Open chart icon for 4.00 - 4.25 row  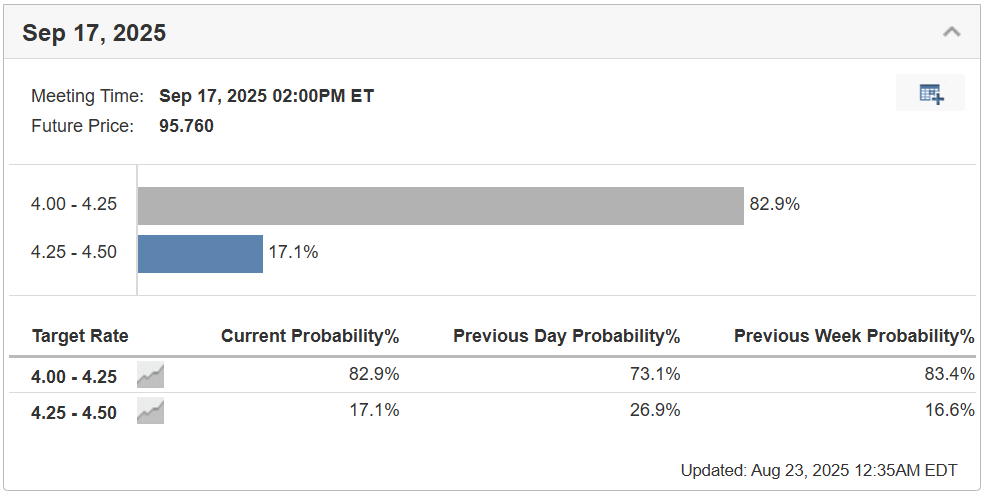(x=150, y=375)
